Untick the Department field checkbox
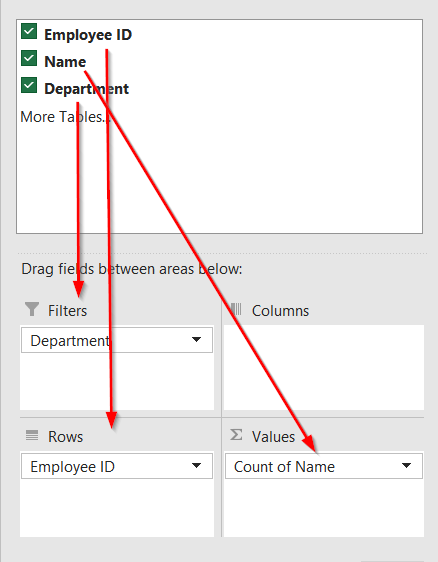 [x=29, y=85]
